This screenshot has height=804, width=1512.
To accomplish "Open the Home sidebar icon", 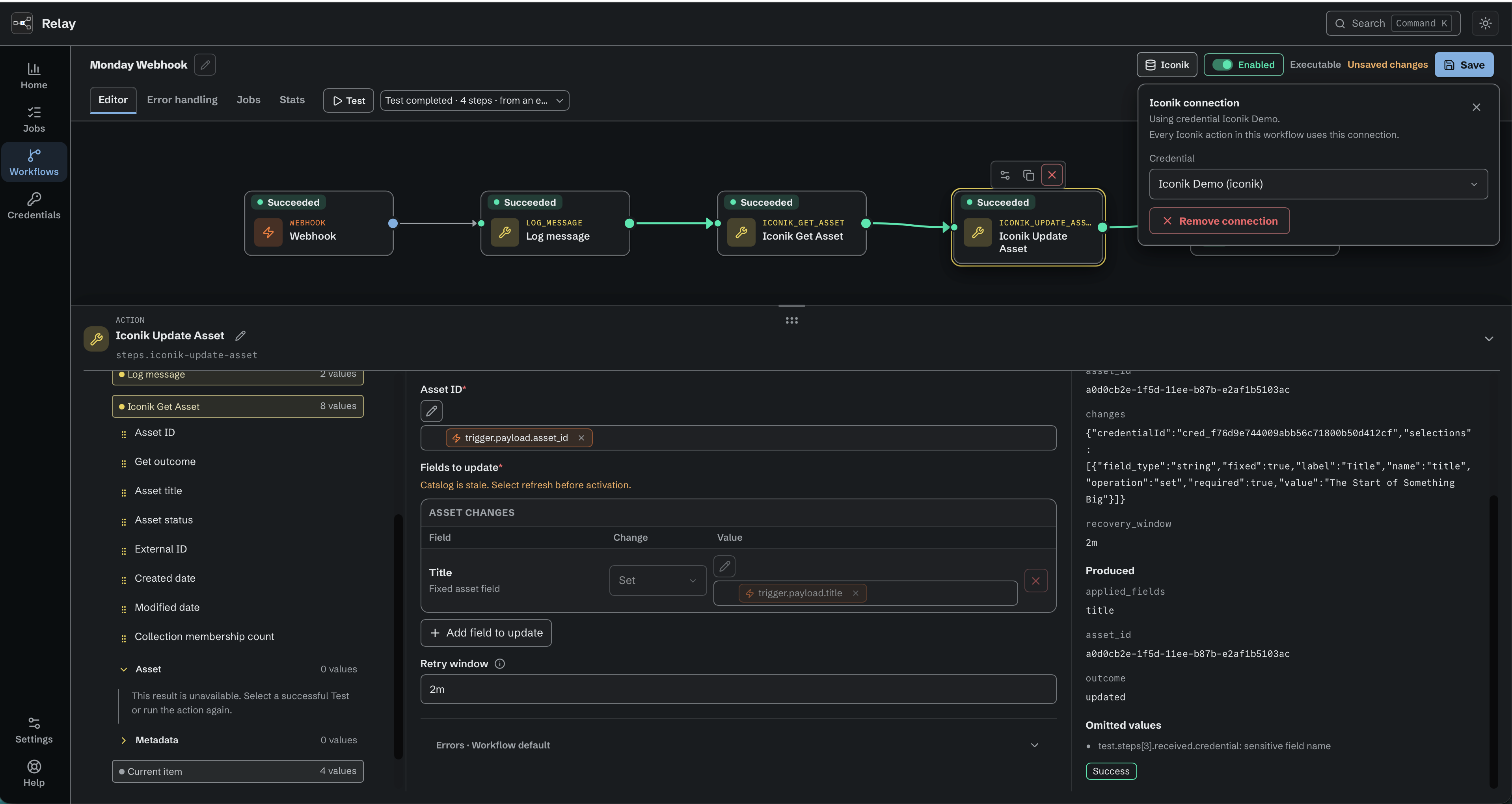I will 34,76.
